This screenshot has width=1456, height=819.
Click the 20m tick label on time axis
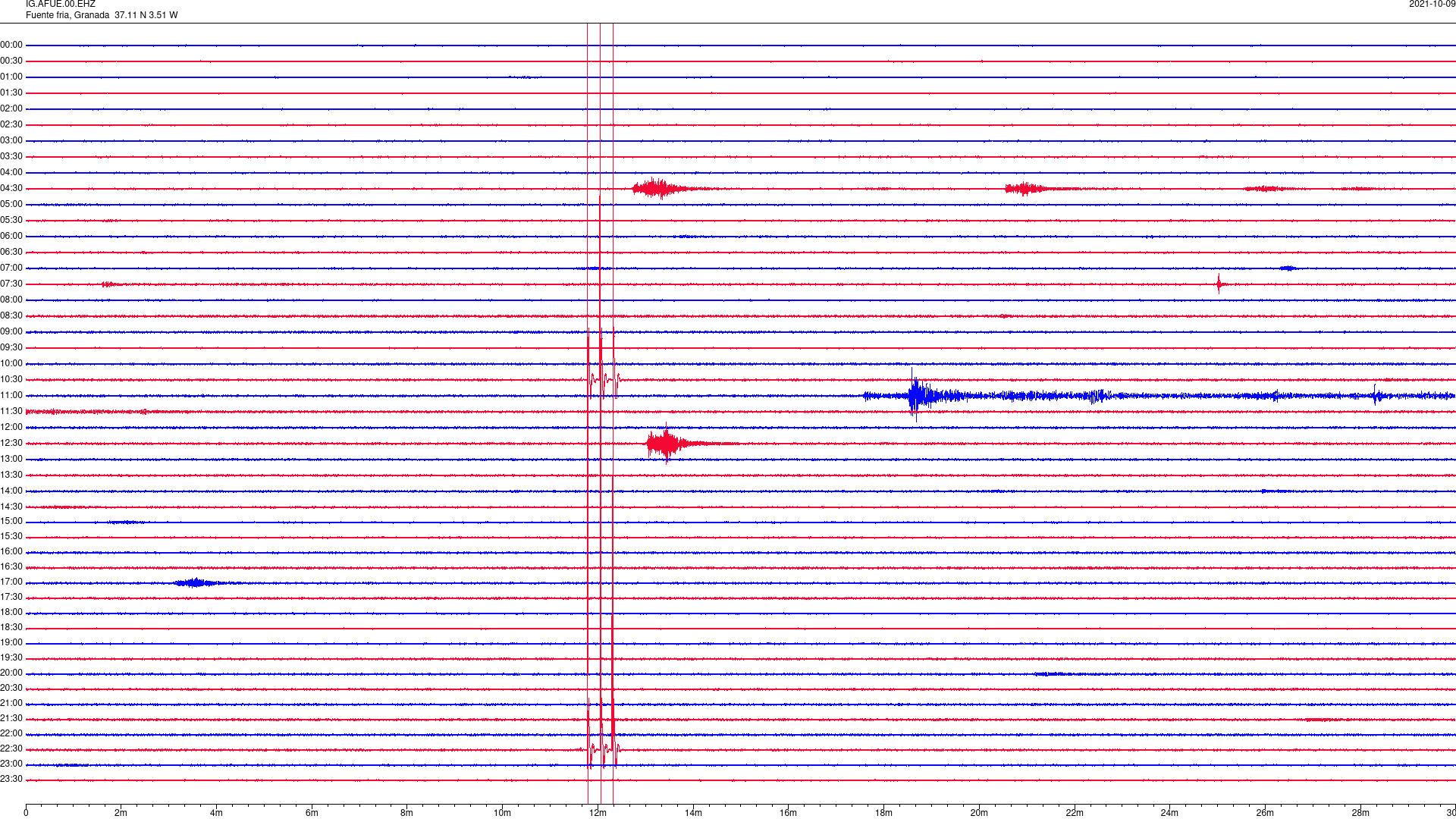(979, 813)
